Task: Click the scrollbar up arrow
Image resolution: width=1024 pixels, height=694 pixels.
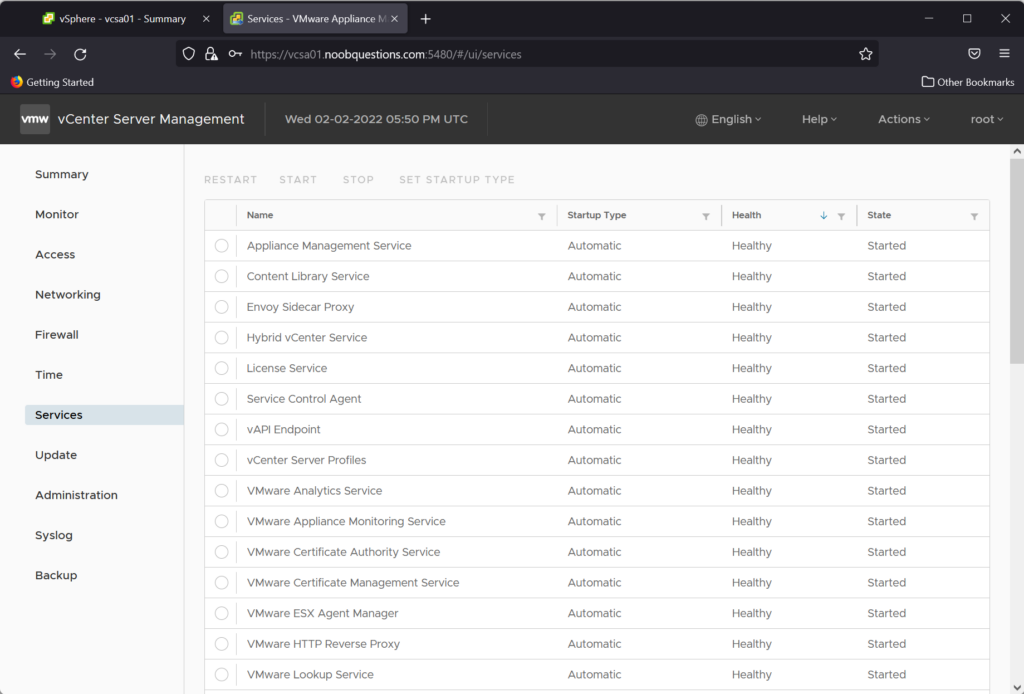Action: (1017, 151)
